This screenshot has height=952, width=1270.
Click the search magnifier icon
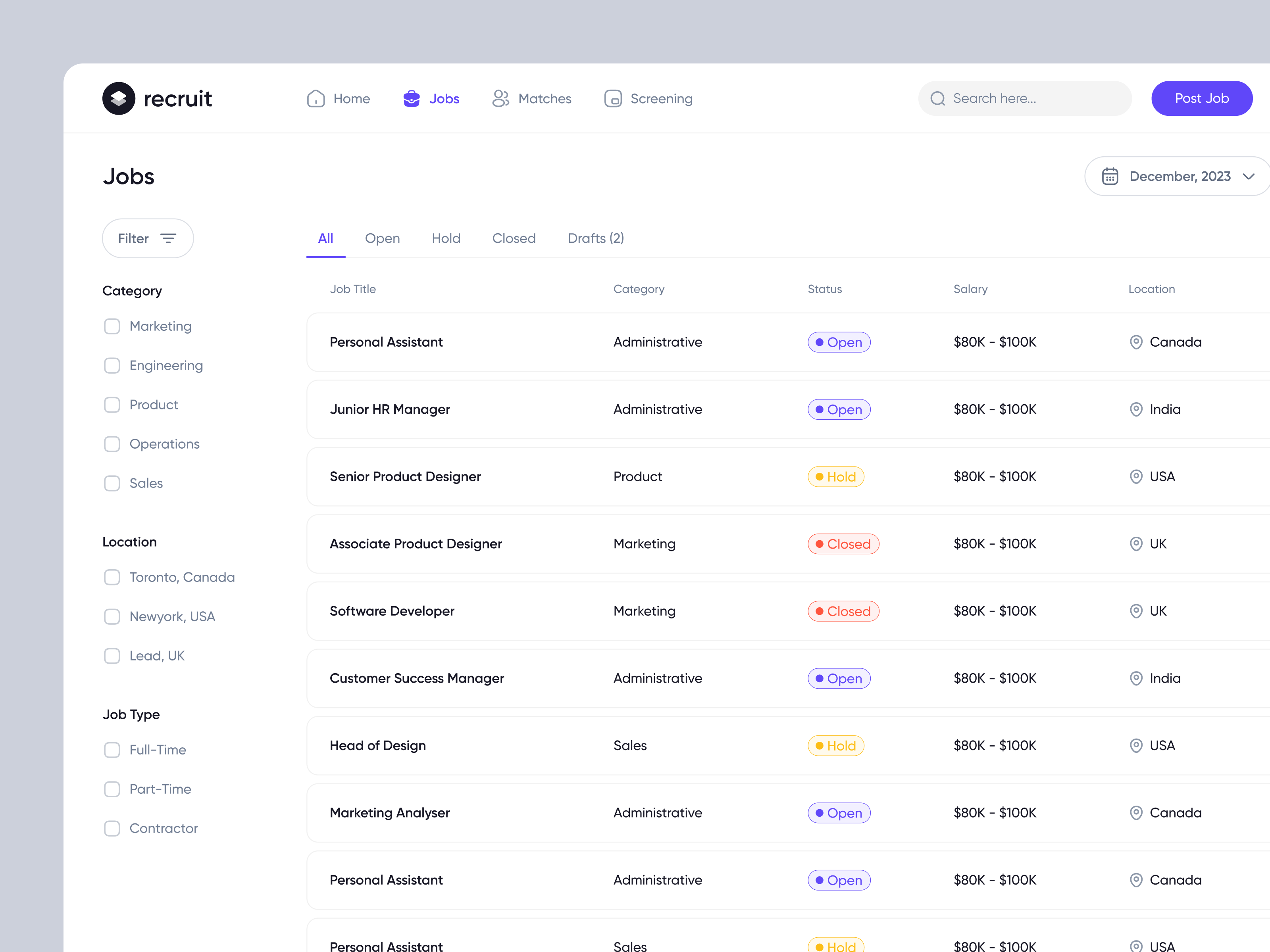point(938,98)
